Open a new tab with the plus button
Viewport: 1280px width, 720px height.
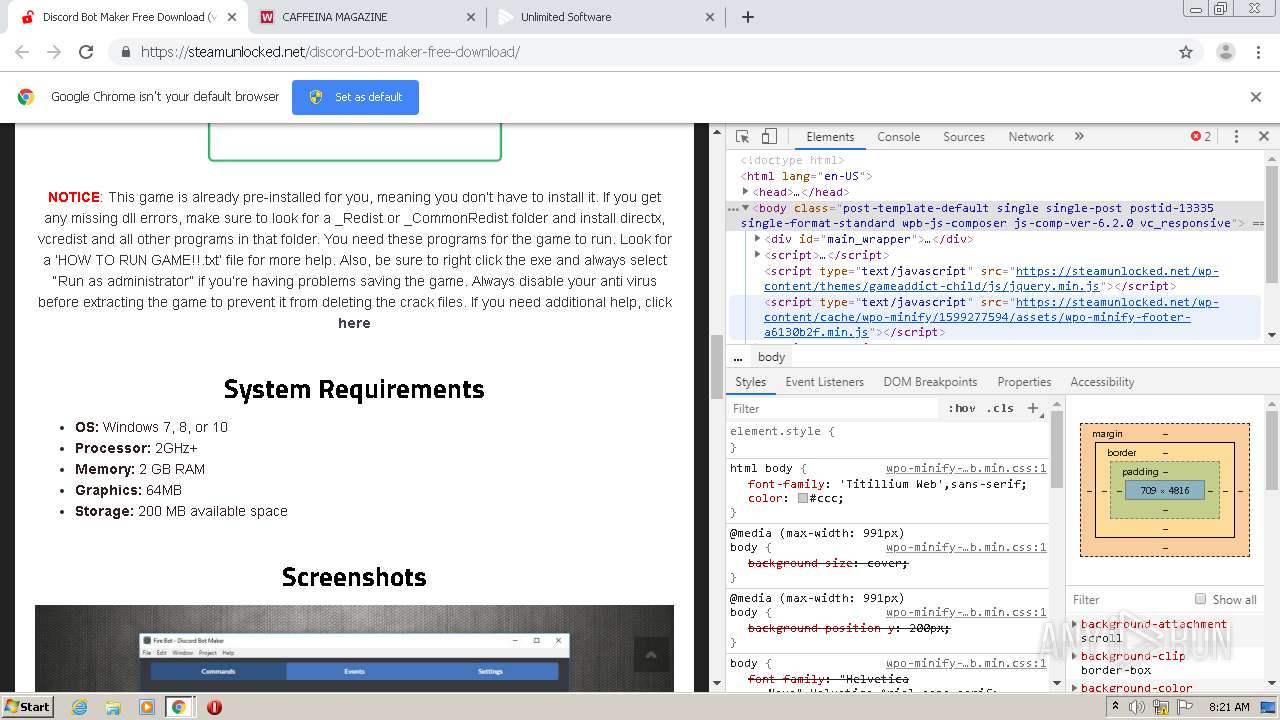click(748, 17)
